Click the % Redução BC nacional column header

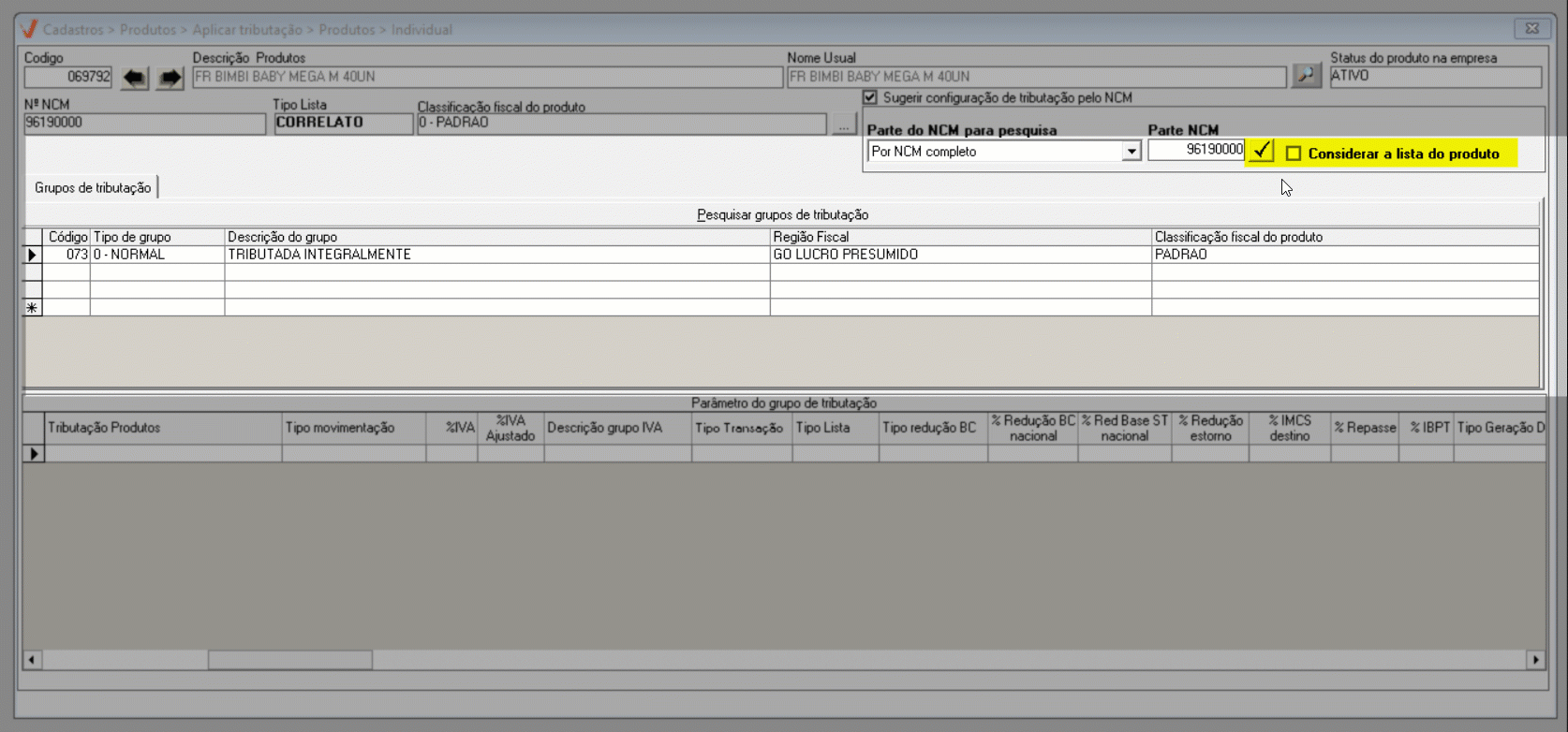[x=1033, y=429]
